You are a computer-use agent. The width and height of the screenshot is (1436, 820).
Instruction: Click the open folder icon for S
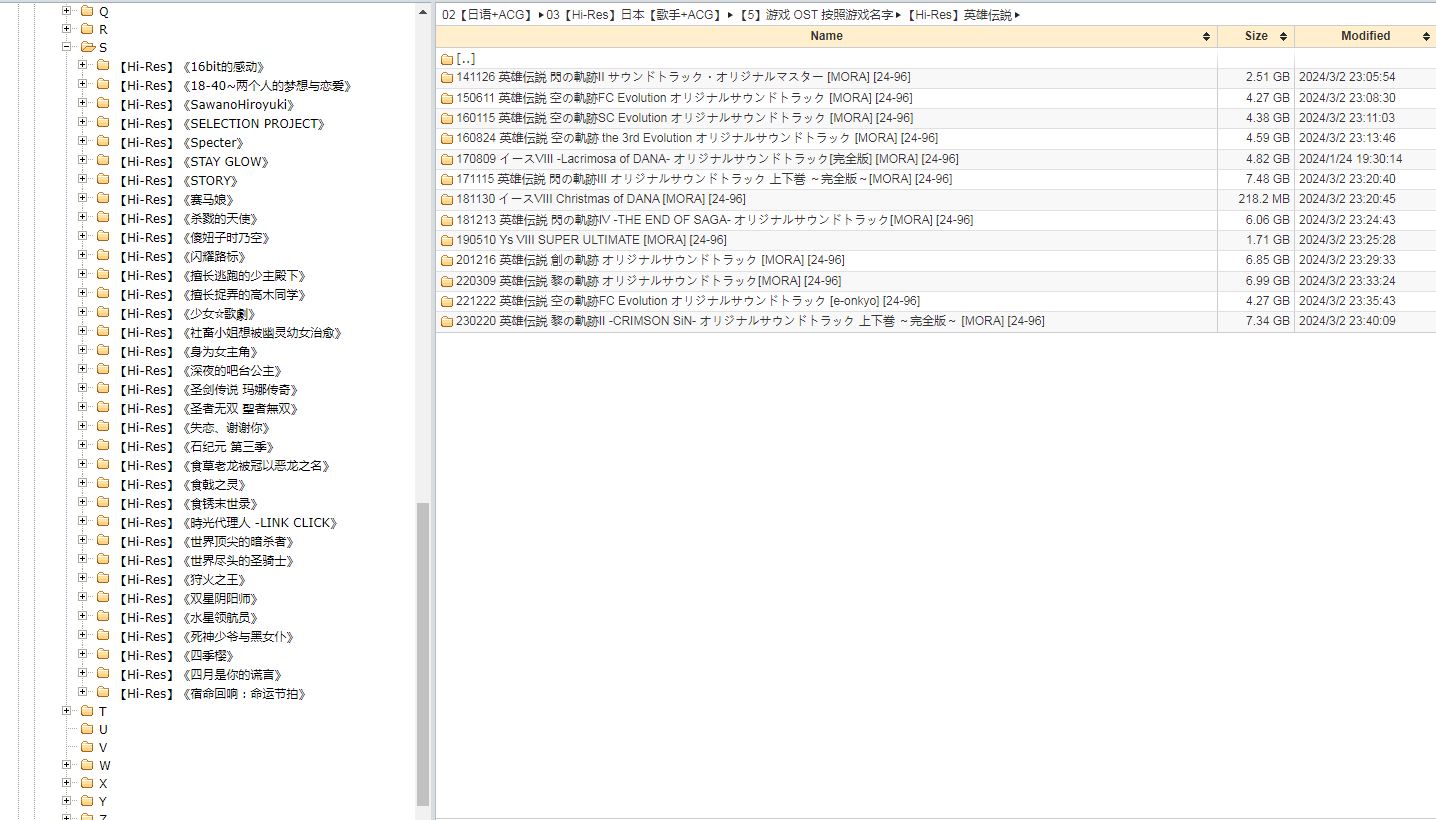[87, 47]
